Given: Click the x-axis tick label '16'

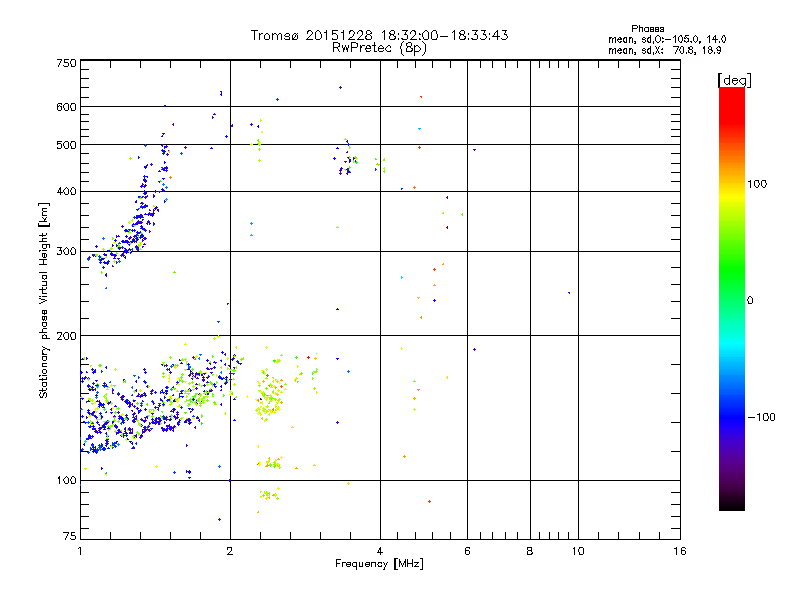Looking at the screenshot, I should [680, 551].
